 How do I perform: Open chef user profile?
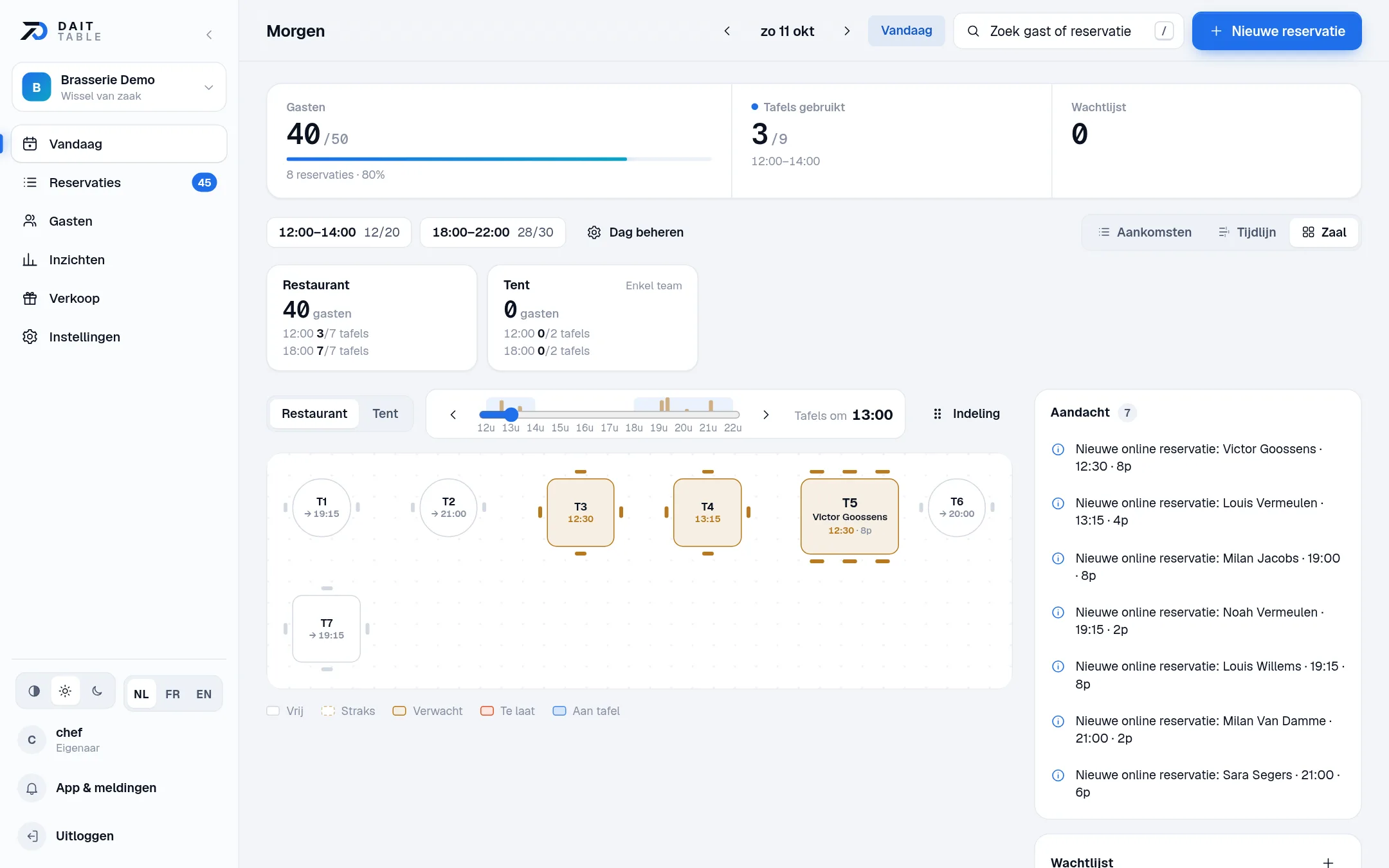(x=120, y=739)
